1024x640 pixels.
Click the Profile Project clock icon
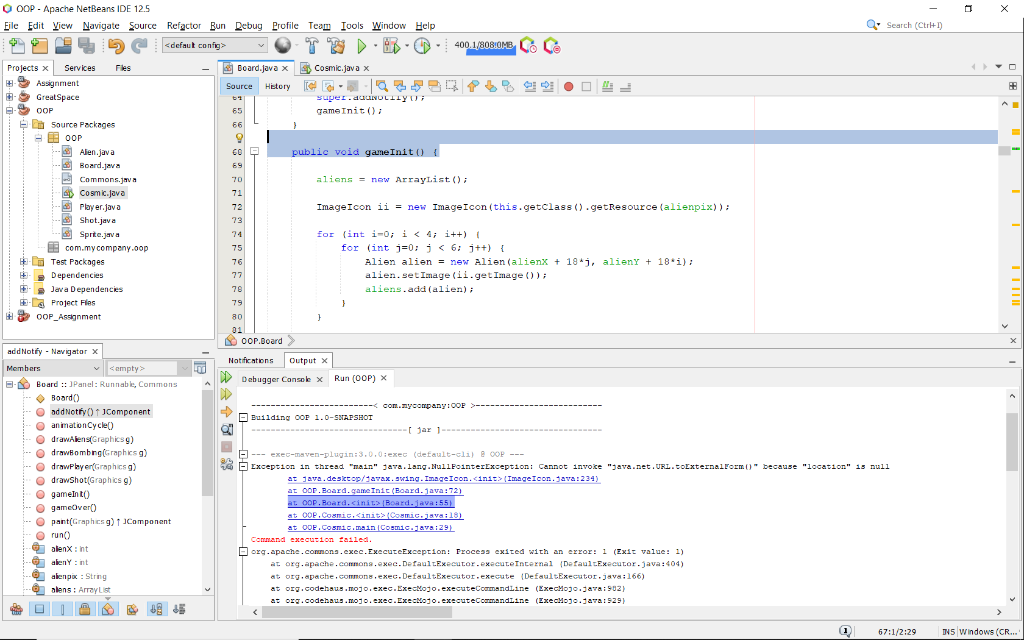pos(422,46)
